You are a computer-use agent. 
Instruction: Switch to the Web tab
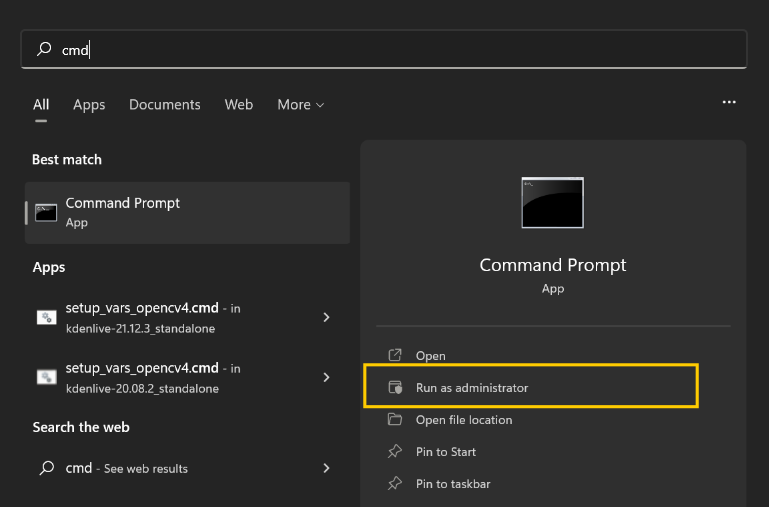(238, 104)
